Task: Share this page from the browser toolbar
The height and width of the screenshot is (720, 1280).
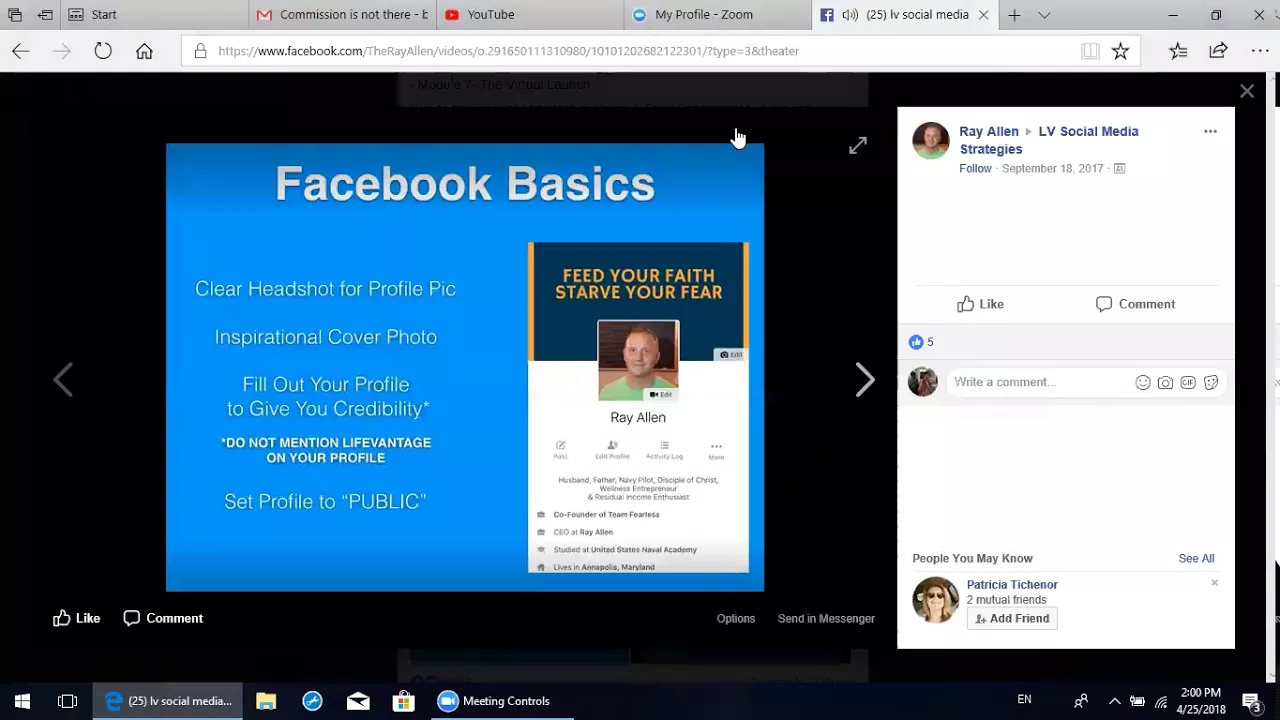Action: [x=1218, y=51]
